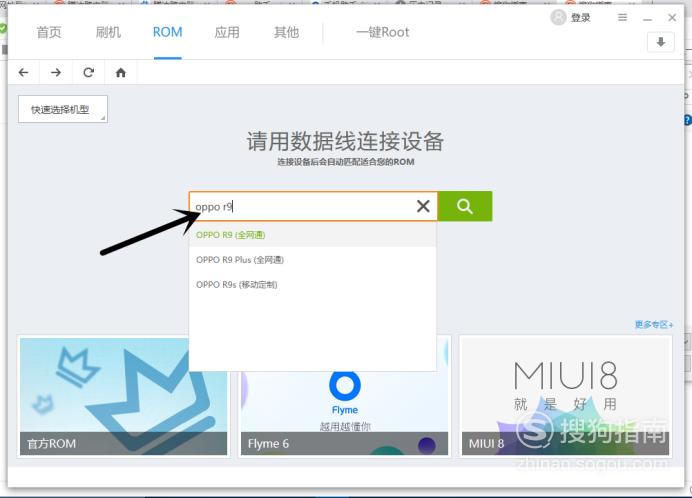Viewport: 692px width, 498px height.
Task: Switch to the 其他 tab
Action: point(286,32)
